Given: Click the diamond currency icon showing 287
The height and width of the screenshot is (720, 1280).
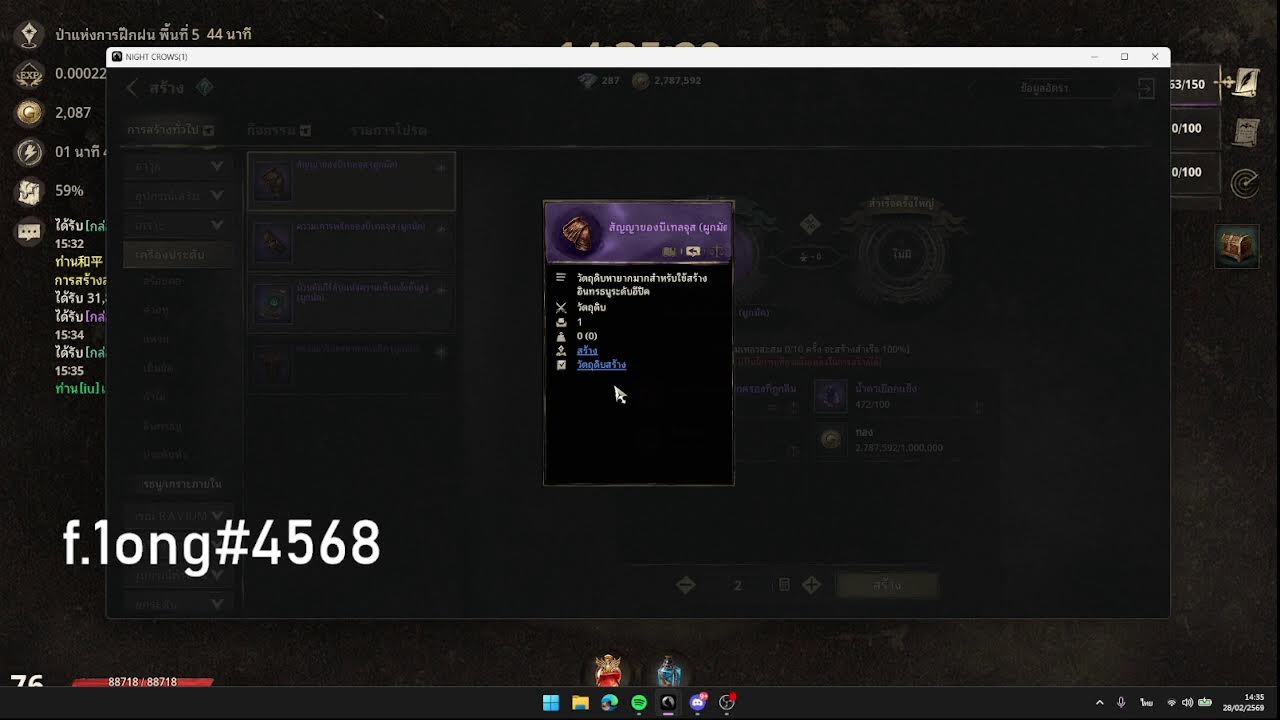Looking at the screenshot, I should (587, 80).
